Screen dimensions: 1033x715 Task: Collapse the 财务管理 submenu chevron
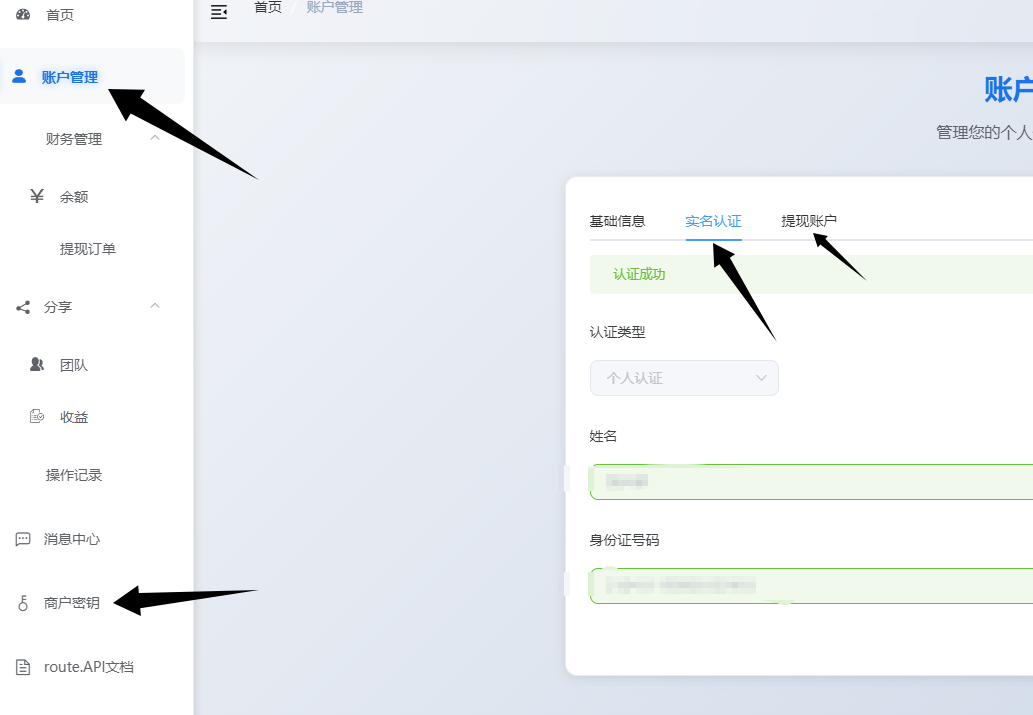(155, 138)
